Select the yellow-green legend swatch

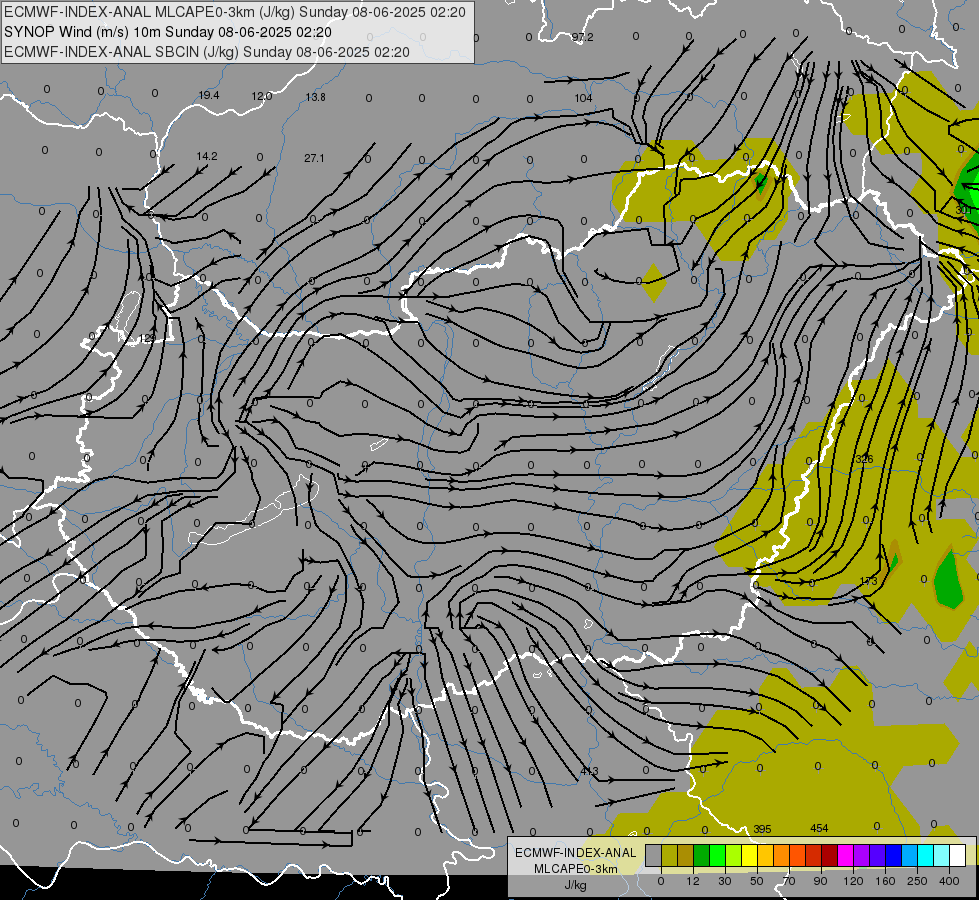tap(734, 855)
